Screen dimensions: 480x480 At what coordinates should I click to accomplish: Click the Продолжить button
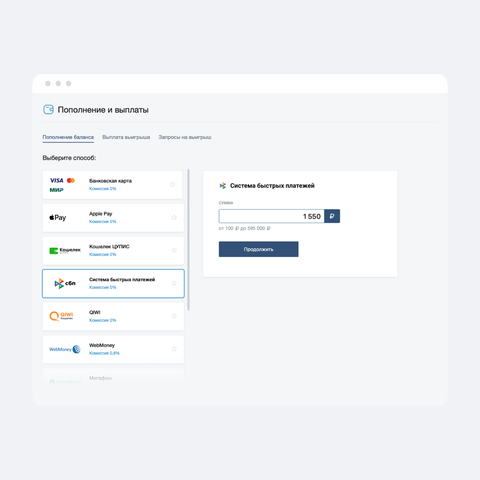tap(258, 249)
